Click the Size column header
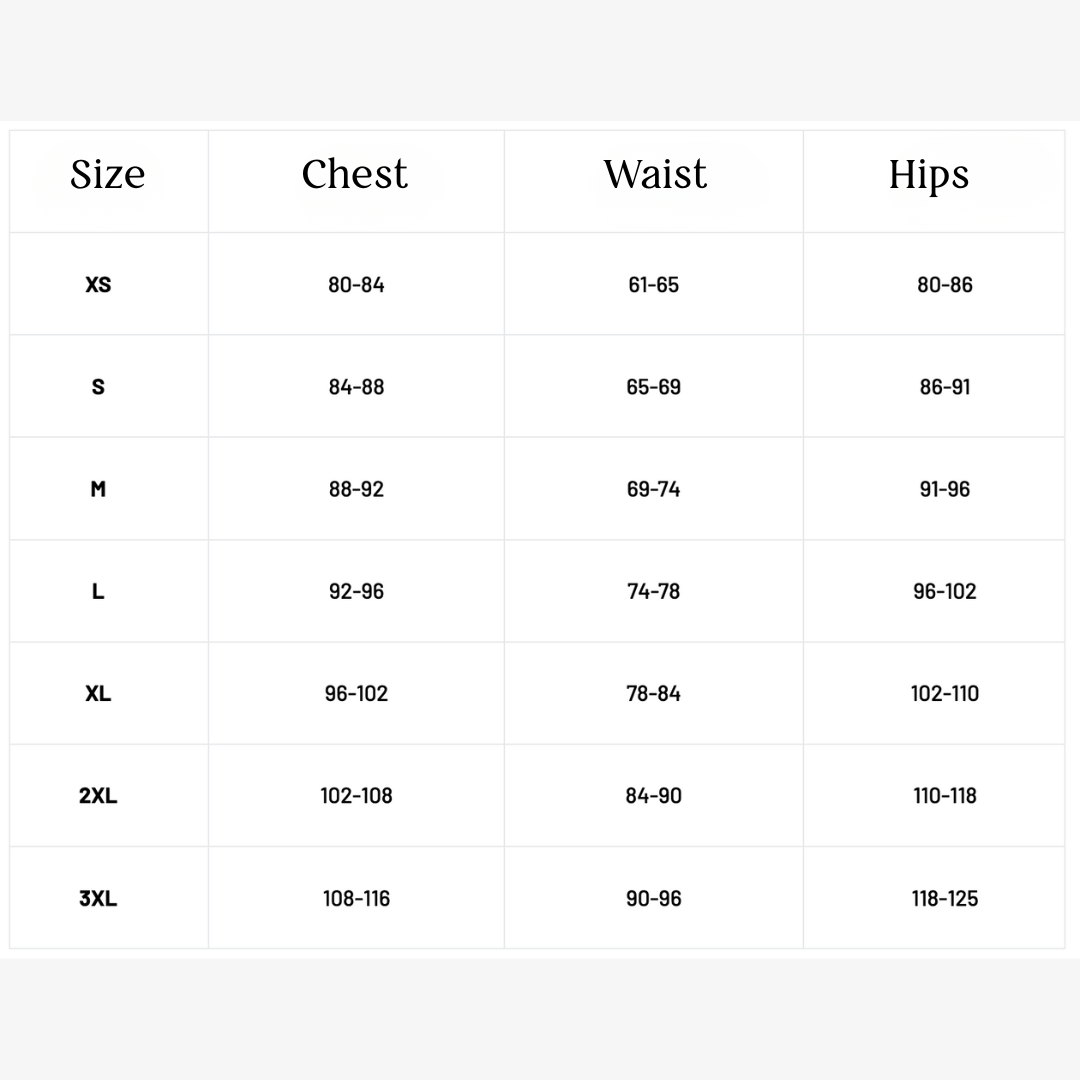Viewport: 1080px width, 1080px height. pos(108,176)
